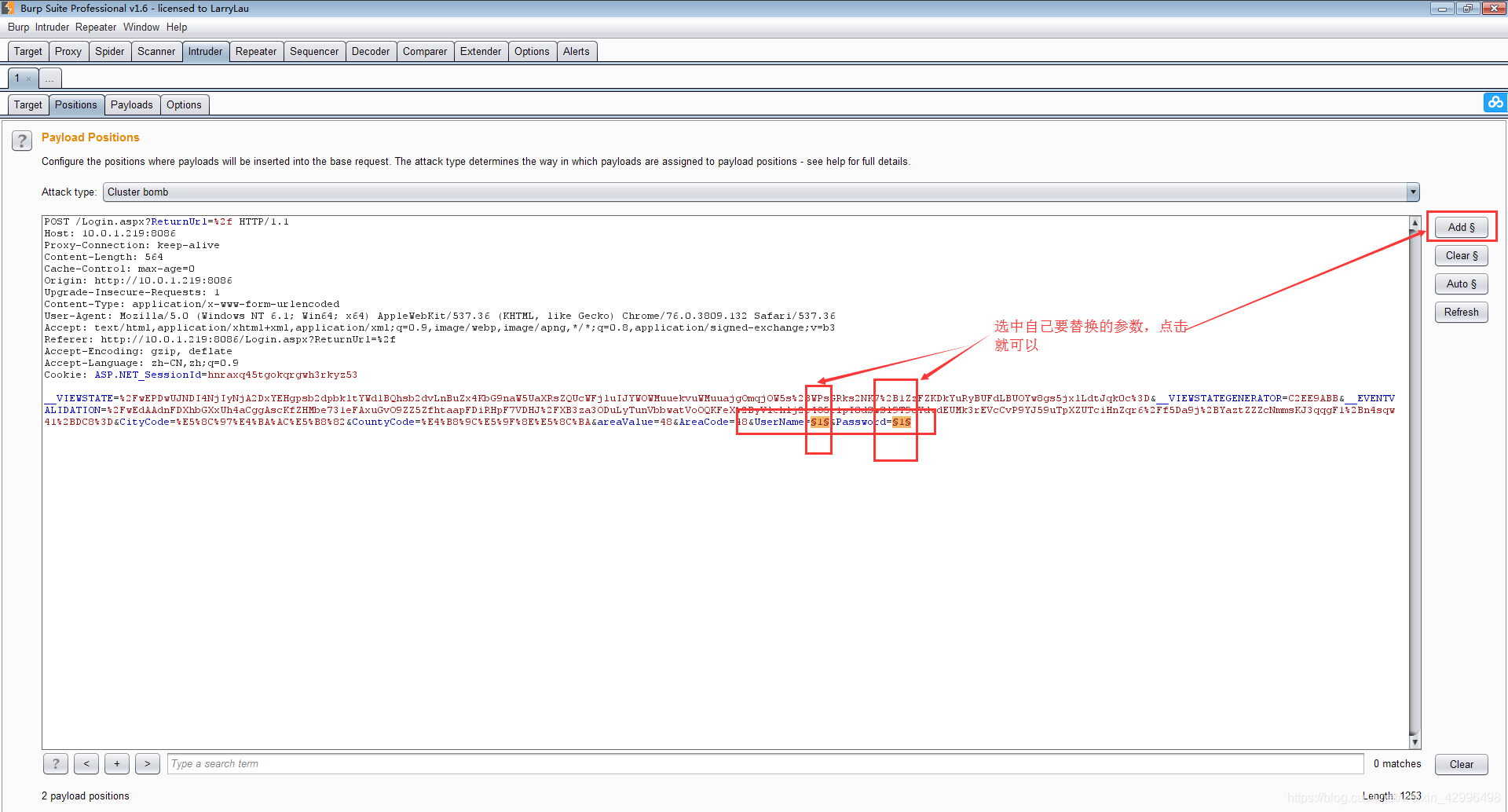
Task: Open Intruder's Target sub-tab
Action: point(28,104)
